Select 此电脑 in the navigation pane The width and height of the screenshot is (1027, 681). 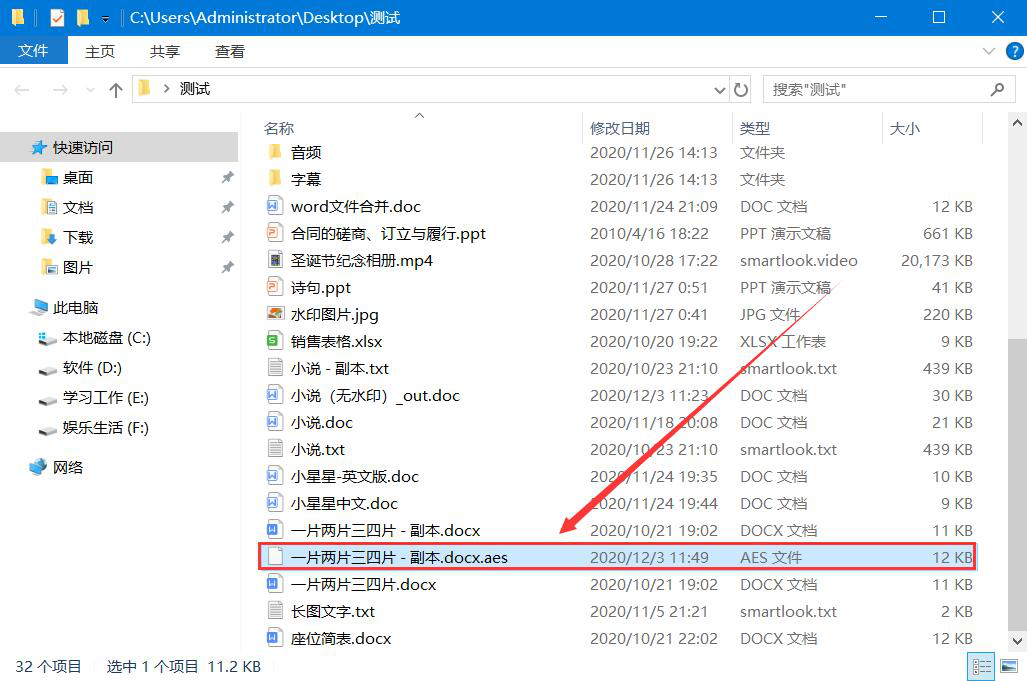[x=75, y=307]
